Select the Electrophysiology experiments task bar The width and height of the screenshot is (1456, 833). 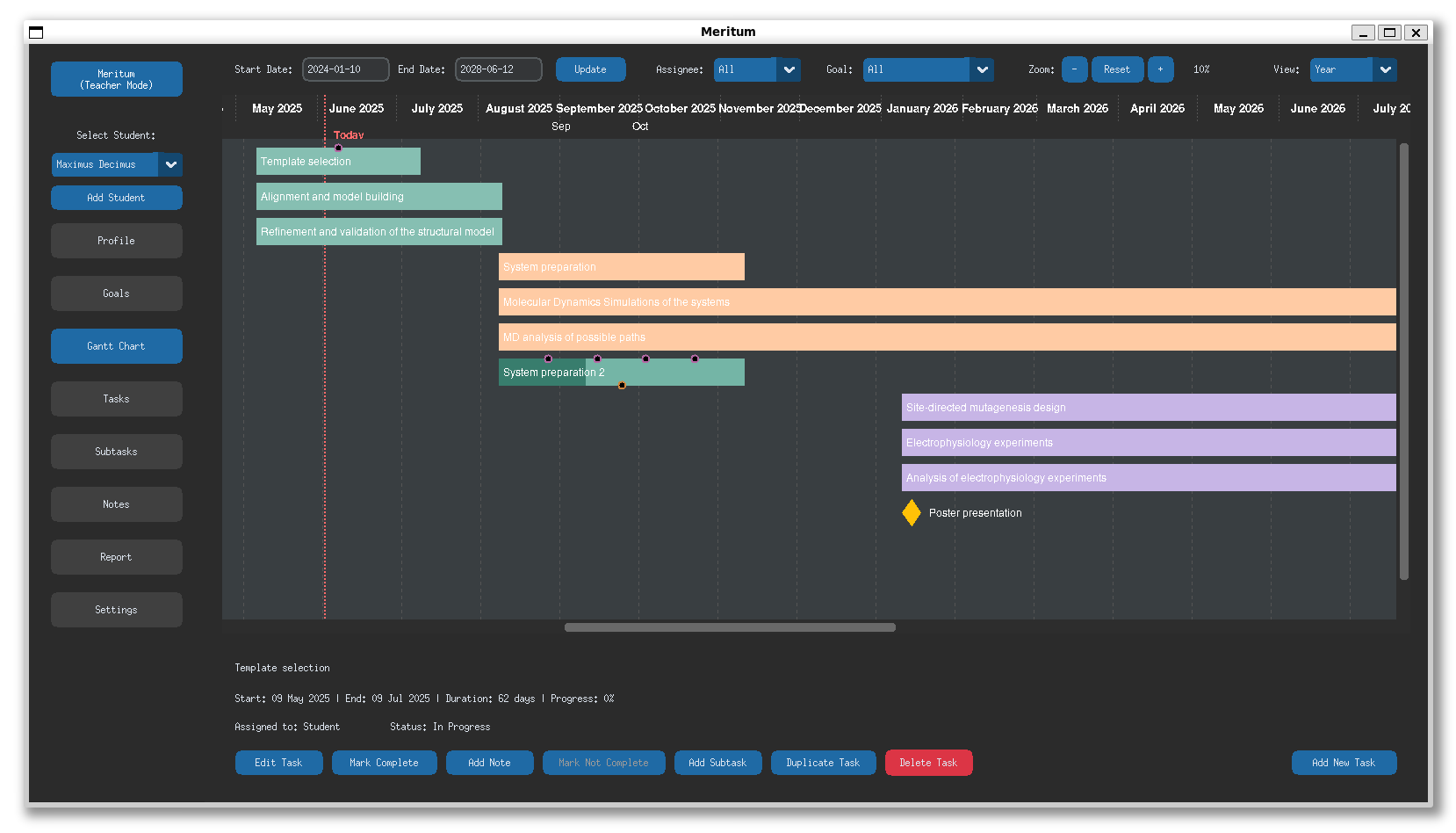point(1149,442)
